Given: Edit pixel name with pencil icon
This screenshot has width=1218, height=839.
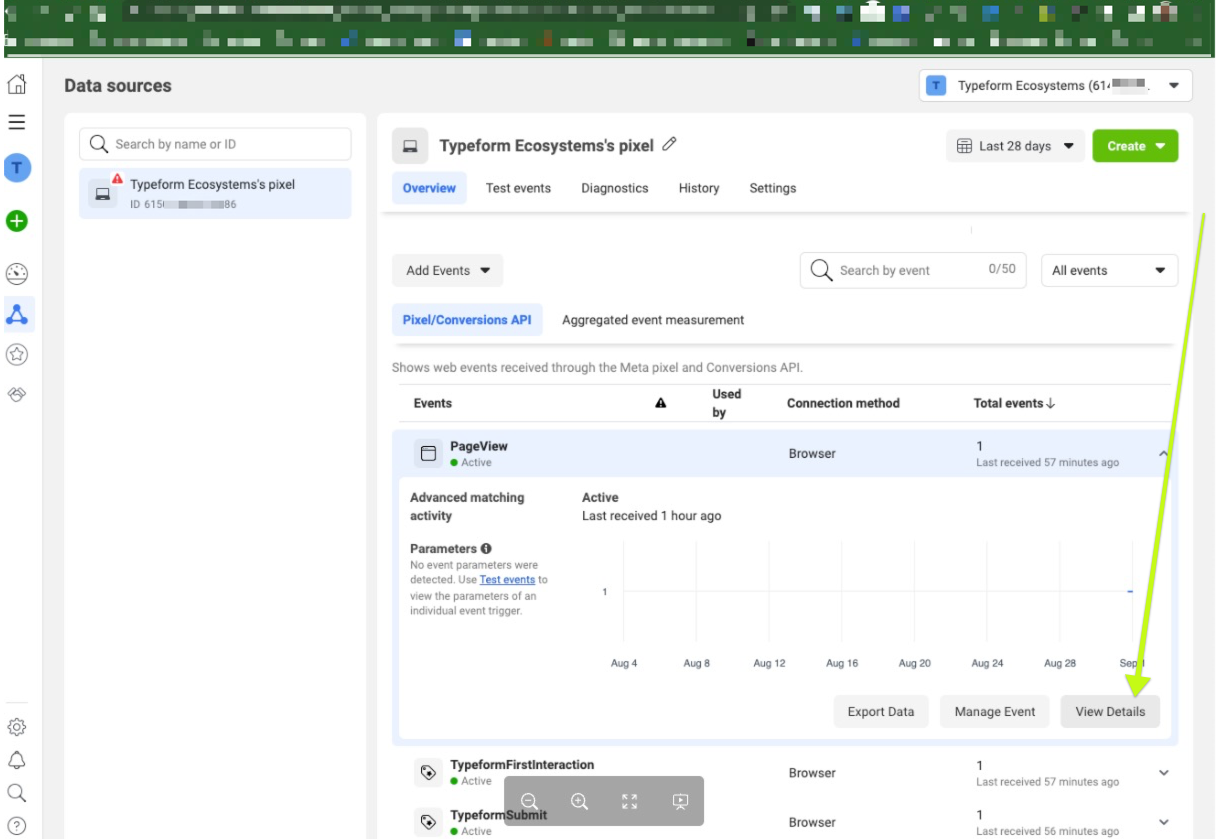Looking at the screenshot, I should pyautogui.click(x=669, y=144).
